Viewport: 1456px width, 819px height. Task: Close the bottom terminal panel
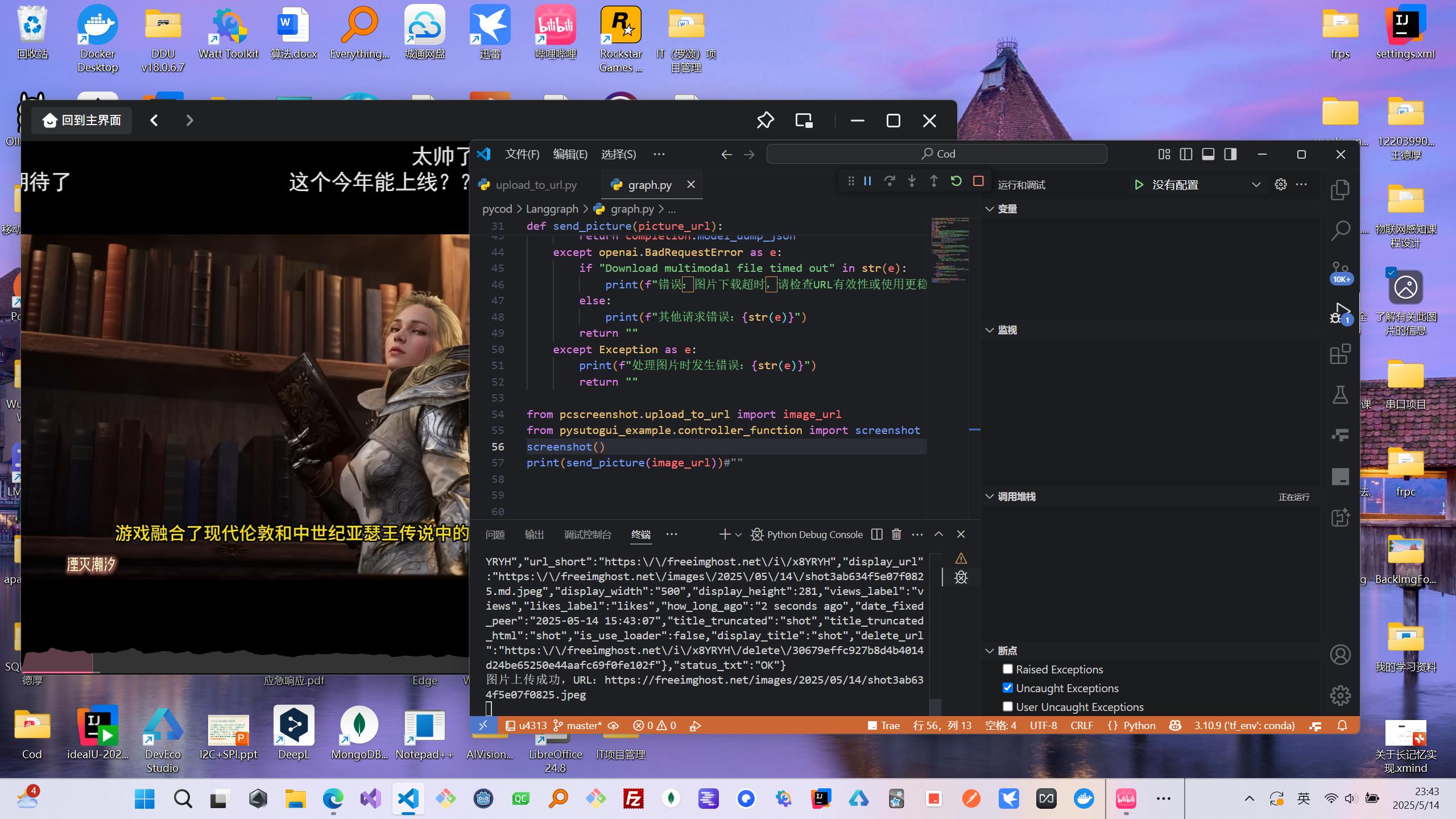click(x=961, y=534)
